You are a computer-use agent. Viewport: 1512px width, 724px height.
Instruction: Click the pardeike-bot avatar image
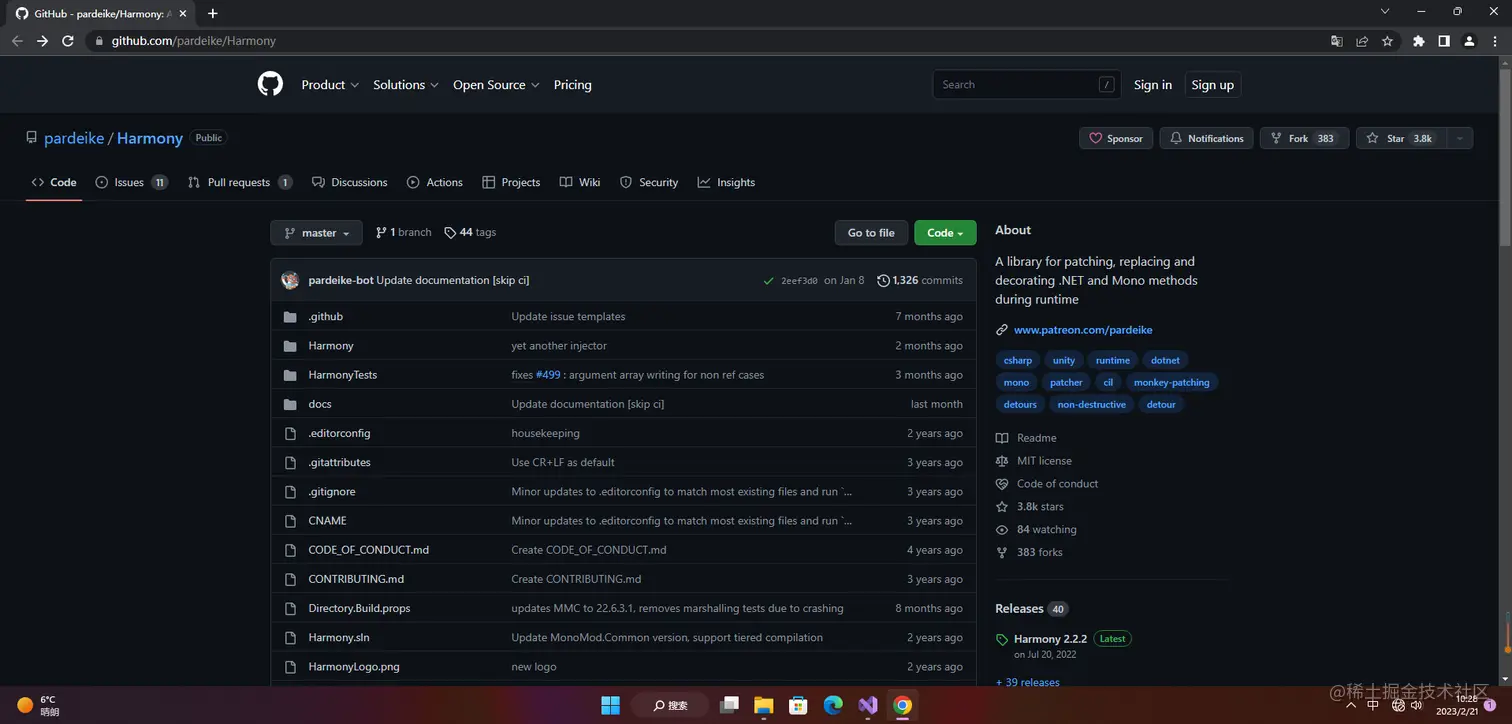pos(290,280)
